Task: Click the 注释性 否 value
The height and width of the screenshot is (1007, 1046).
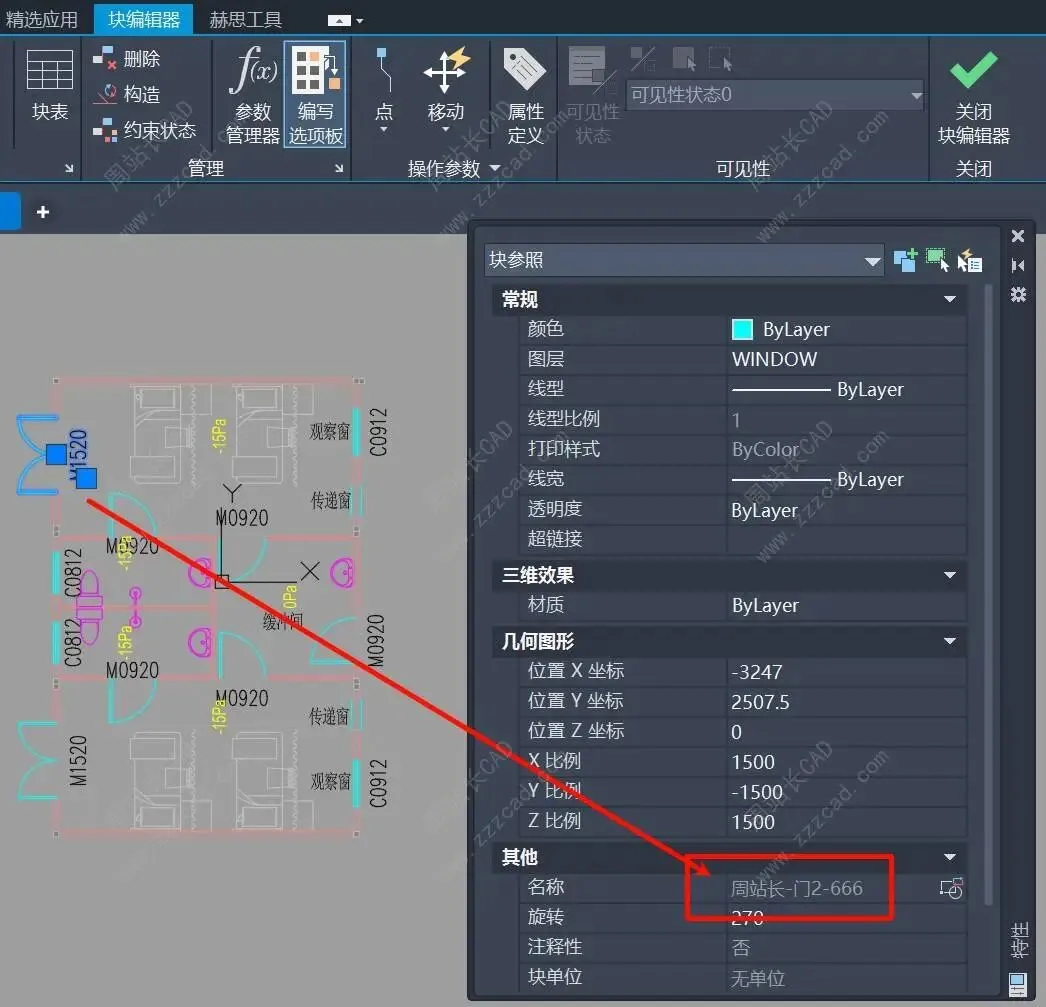Action: click(846, 948)
